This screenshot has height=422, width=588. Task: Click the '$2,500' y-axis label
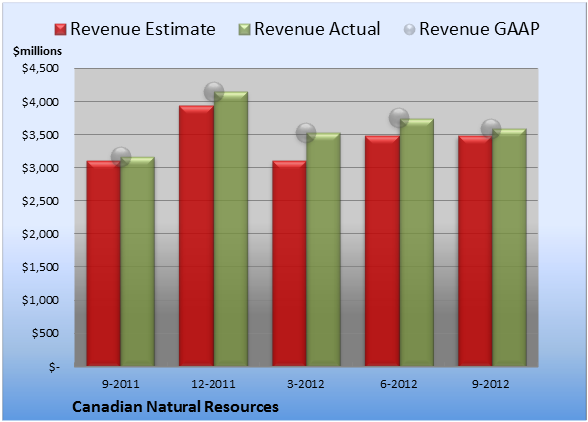(x=40, y=201)
